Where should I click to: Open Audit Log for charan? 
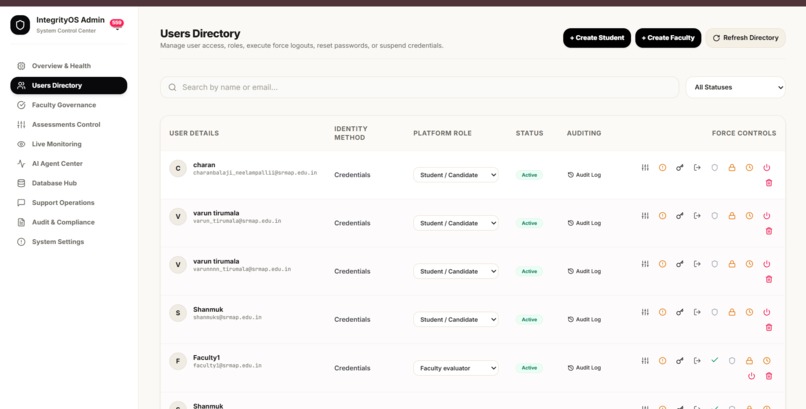(584, 175)
